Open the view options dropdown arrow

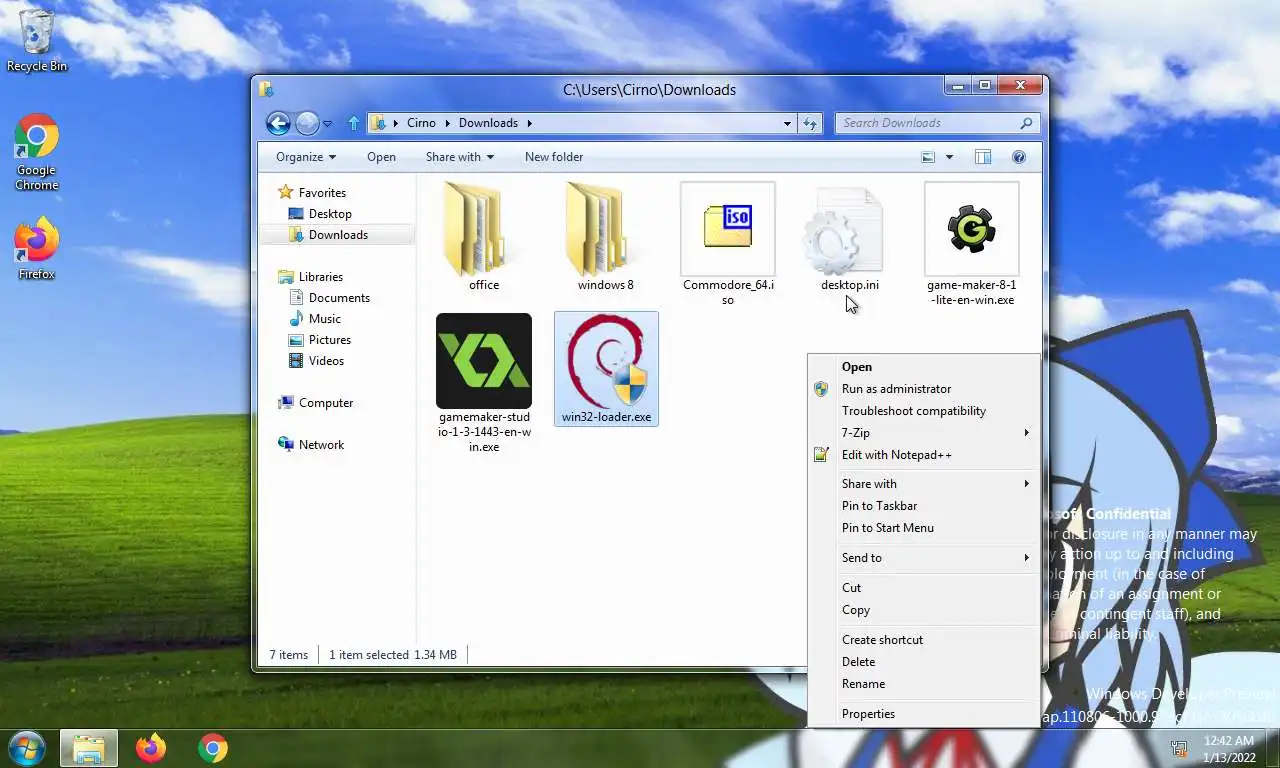click(949, 157)
